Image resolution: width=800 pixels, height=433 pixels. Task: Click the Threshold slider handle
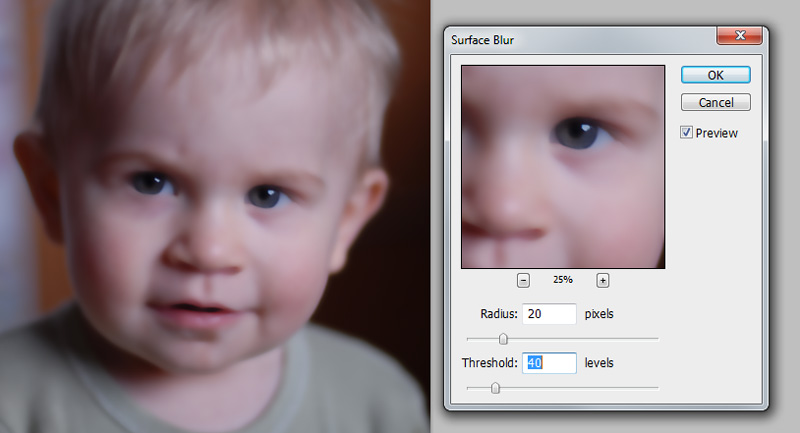pyautogui.click(x=495, y=388)
